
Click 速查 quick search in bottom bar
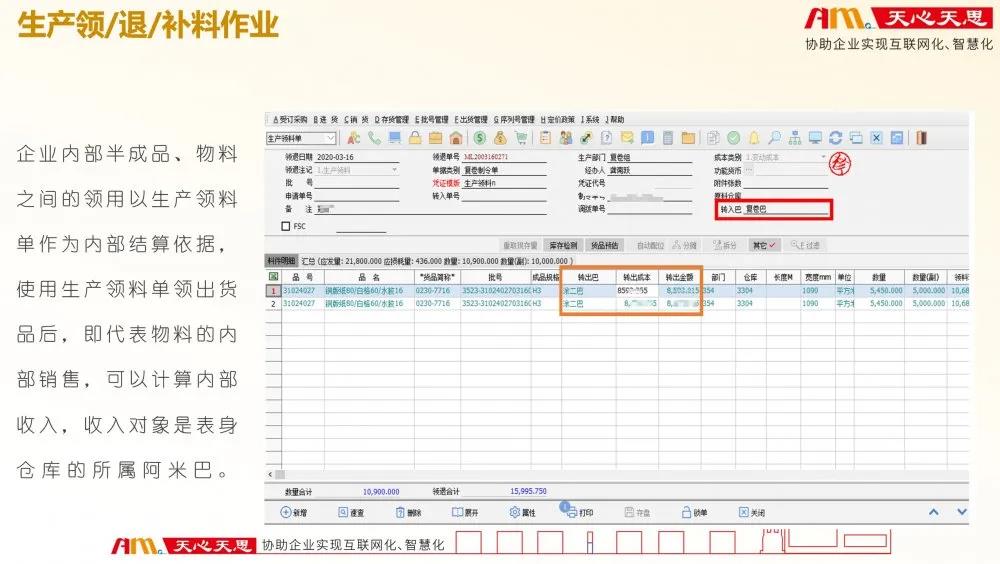(351, 512)
